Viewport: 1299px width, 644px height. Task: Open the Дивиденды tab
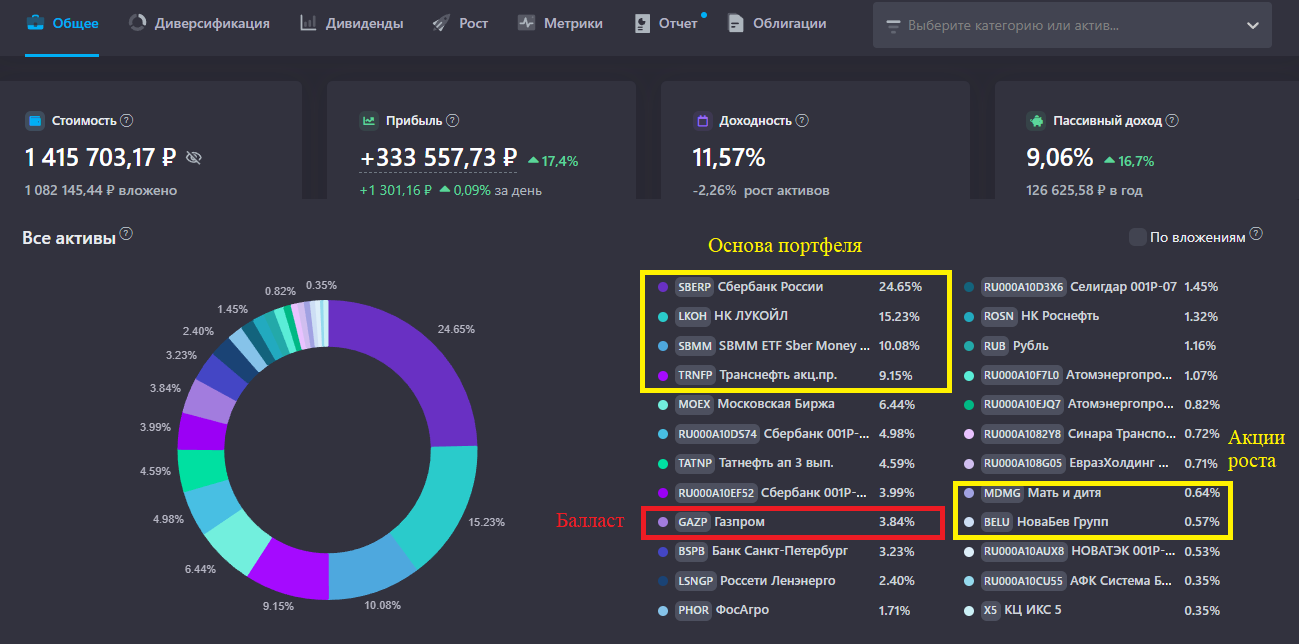coord(351,24)
